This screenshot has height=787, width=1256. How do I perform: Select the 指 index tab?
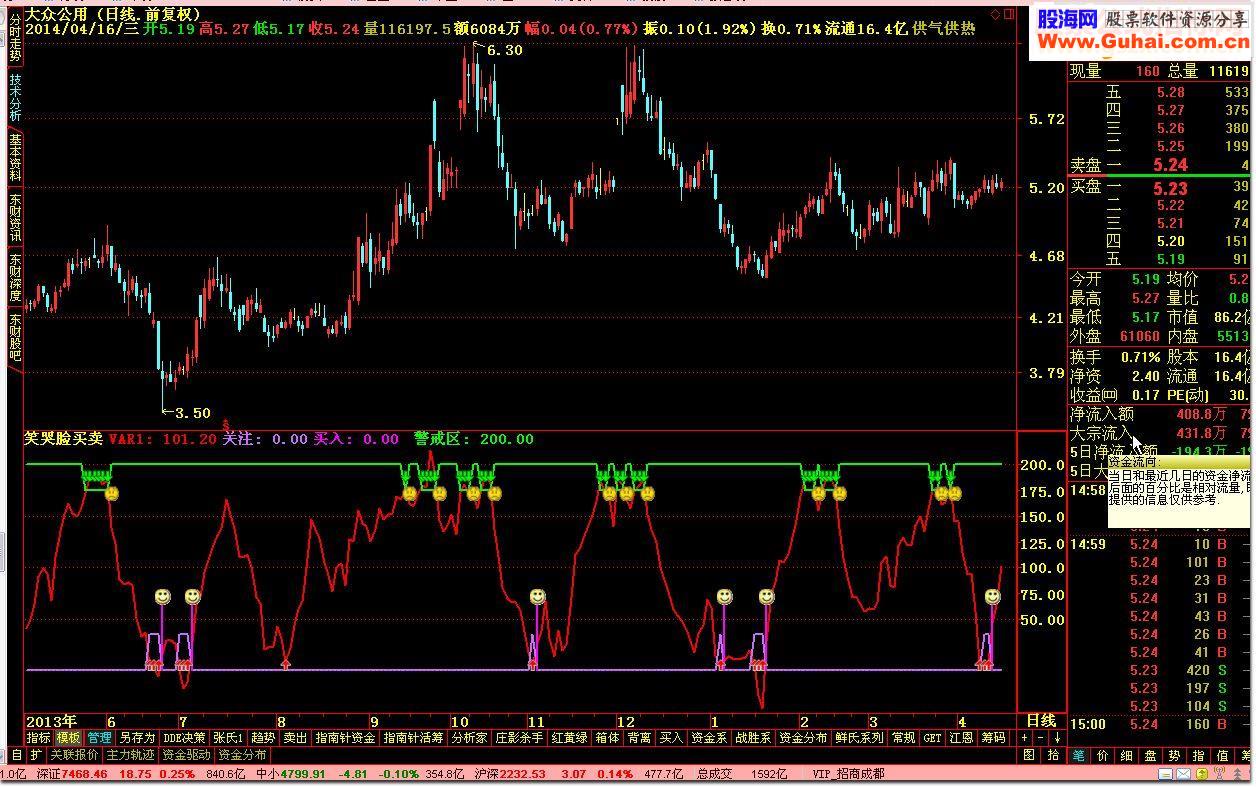point(1199,756)
